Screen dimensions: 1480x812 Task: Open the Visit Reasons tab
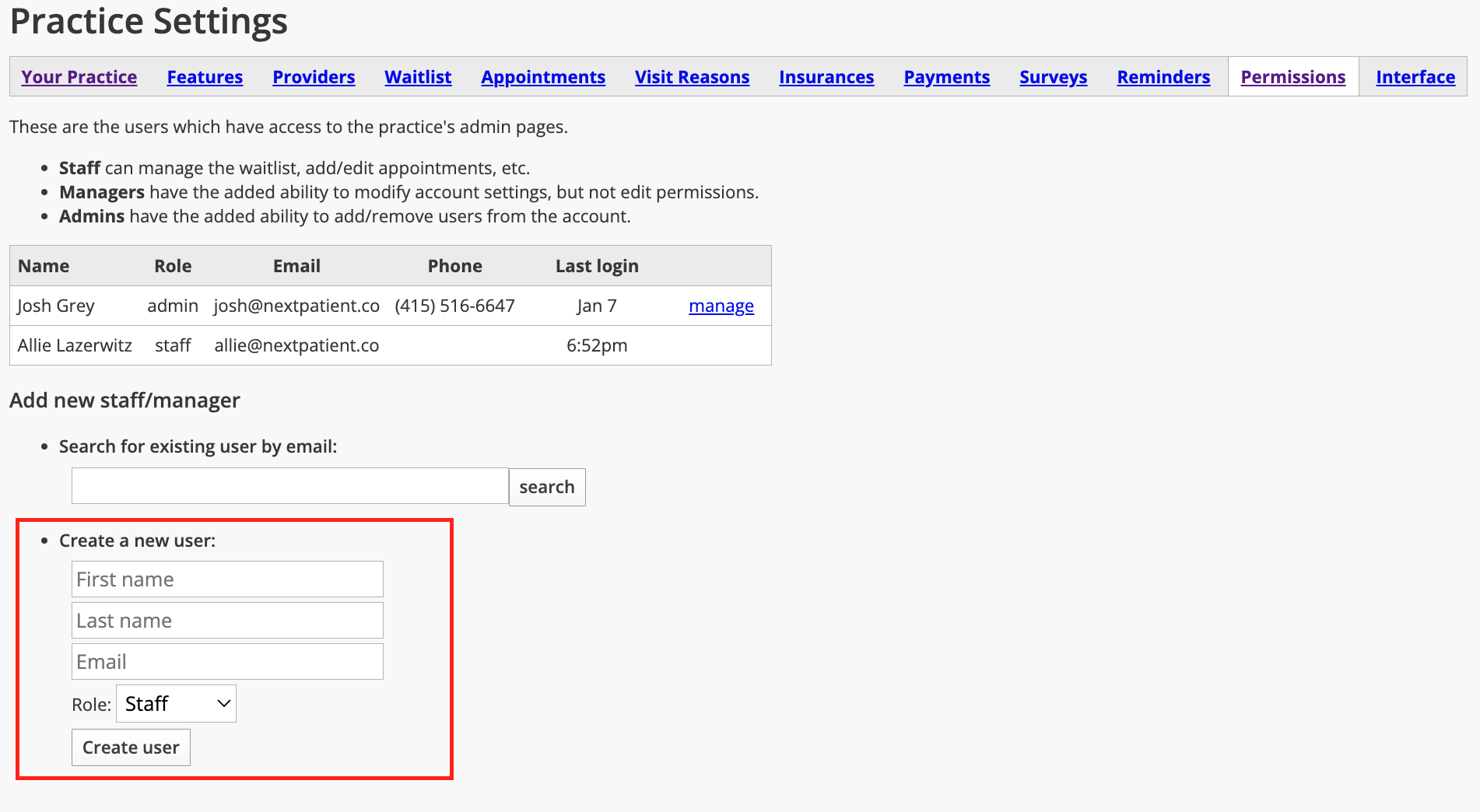pyautogui.click(x=692, y=77)
